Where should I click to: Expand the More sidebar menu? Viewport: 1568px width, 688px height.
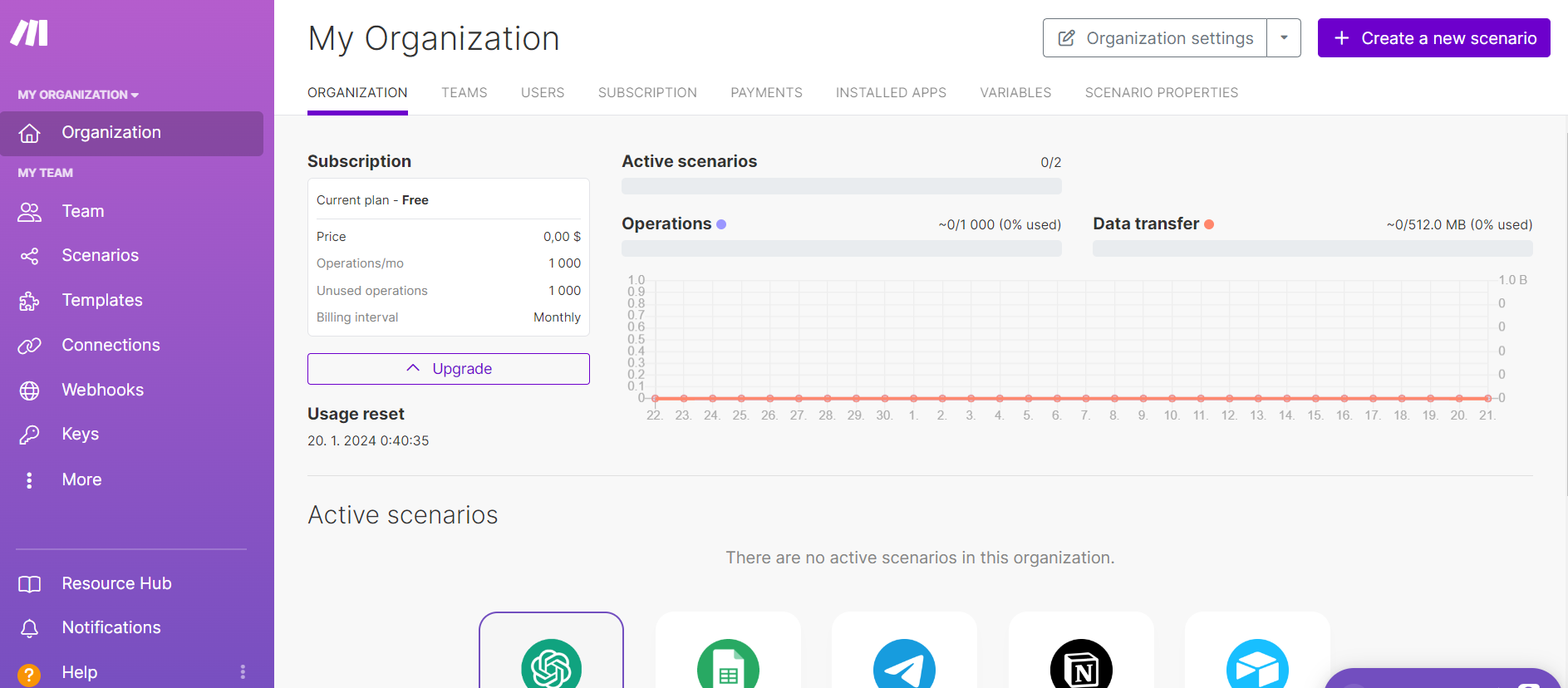coord(81,480)
